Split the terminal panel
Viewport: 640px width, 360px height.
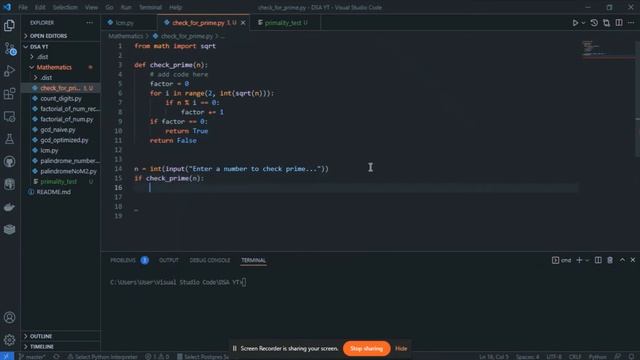(x=598, y=260)
